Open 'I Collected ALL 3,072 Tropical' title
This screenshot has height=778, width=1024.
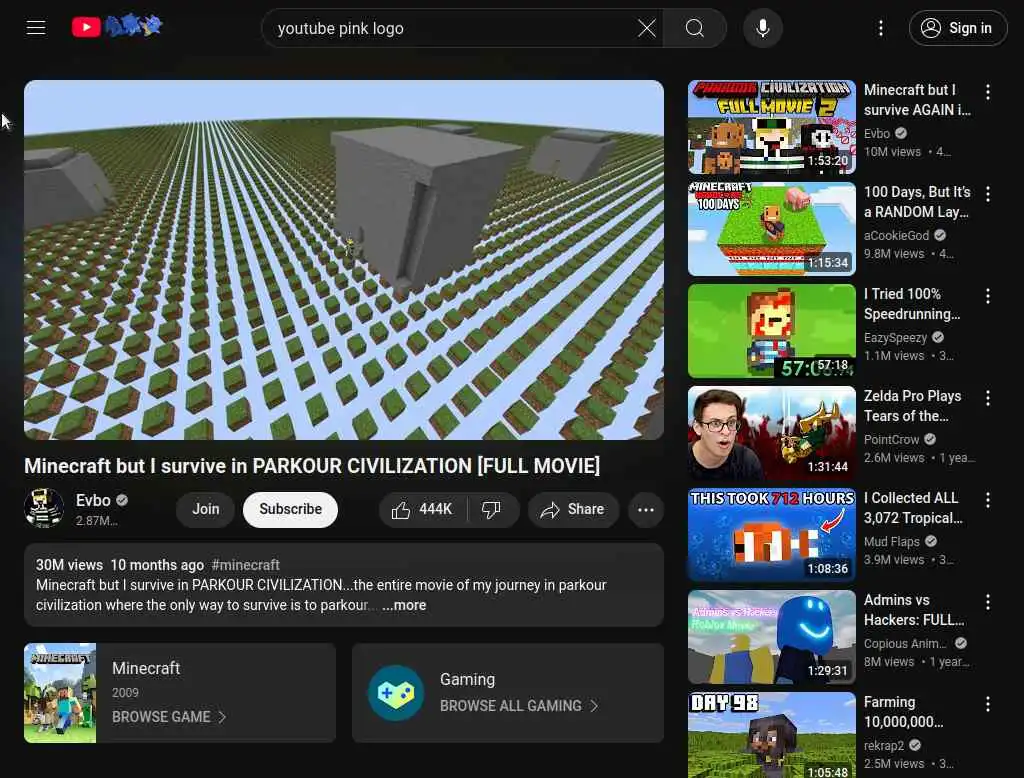pos(913,508)
